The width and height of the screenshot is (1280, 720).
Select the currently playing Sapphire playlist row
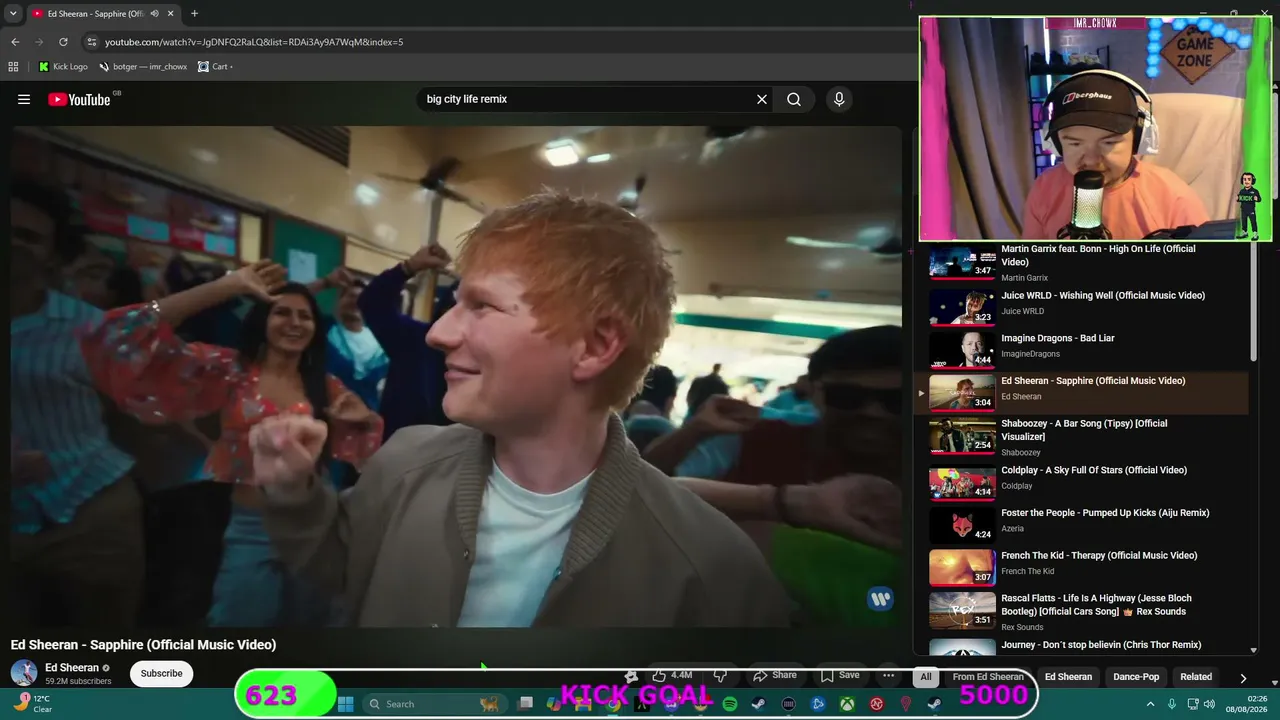tap(1081, 392)
